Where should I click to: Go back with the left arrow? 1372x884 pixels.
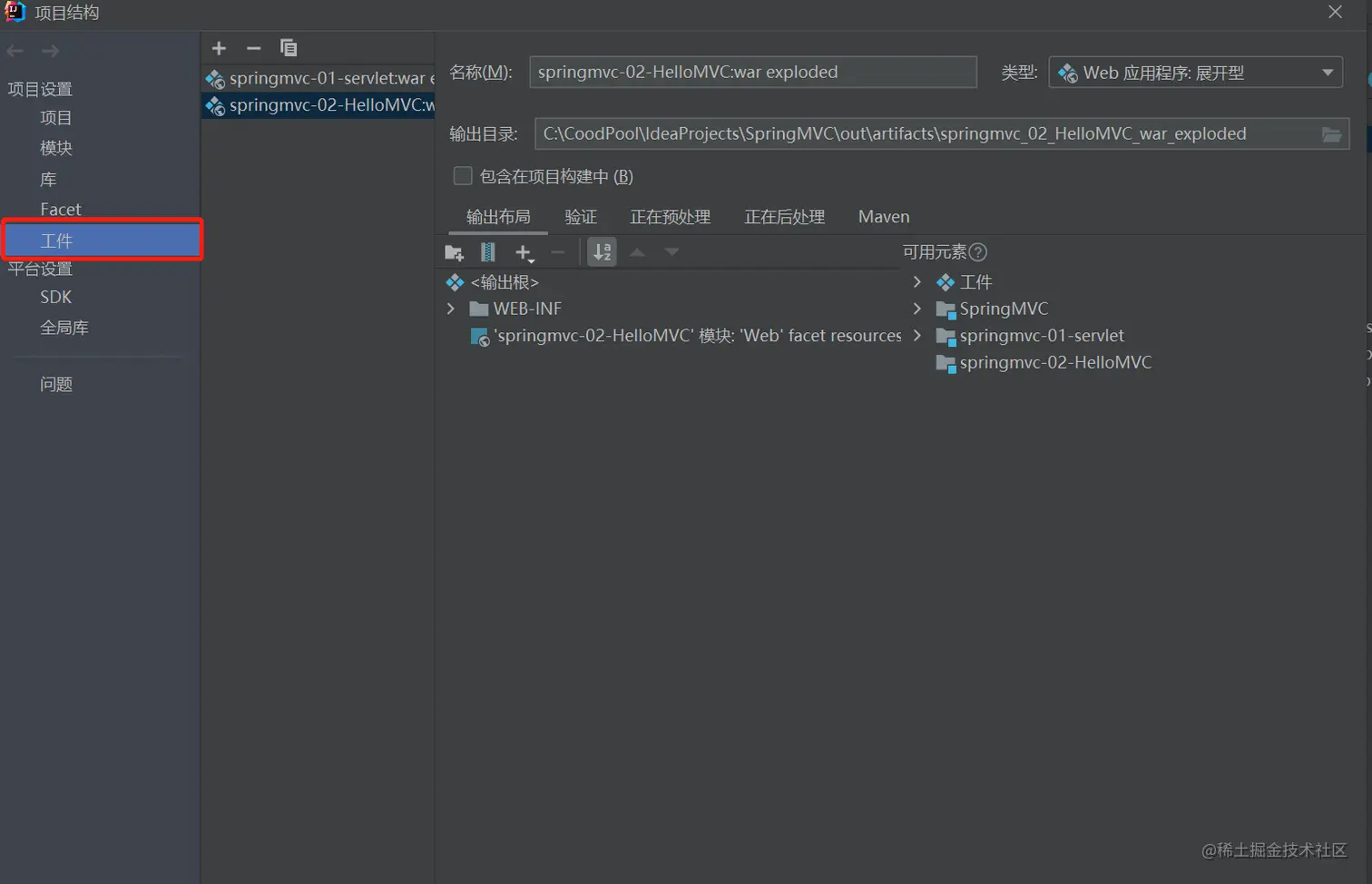pos(15,51)
